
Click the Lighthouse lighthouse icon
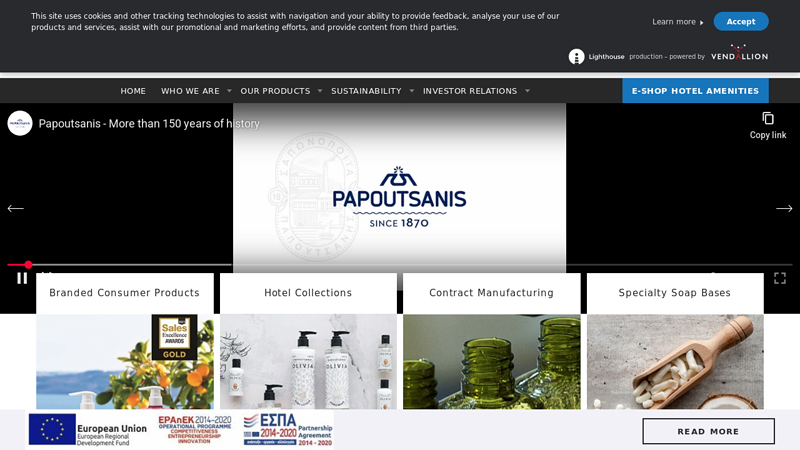point(577,57)
